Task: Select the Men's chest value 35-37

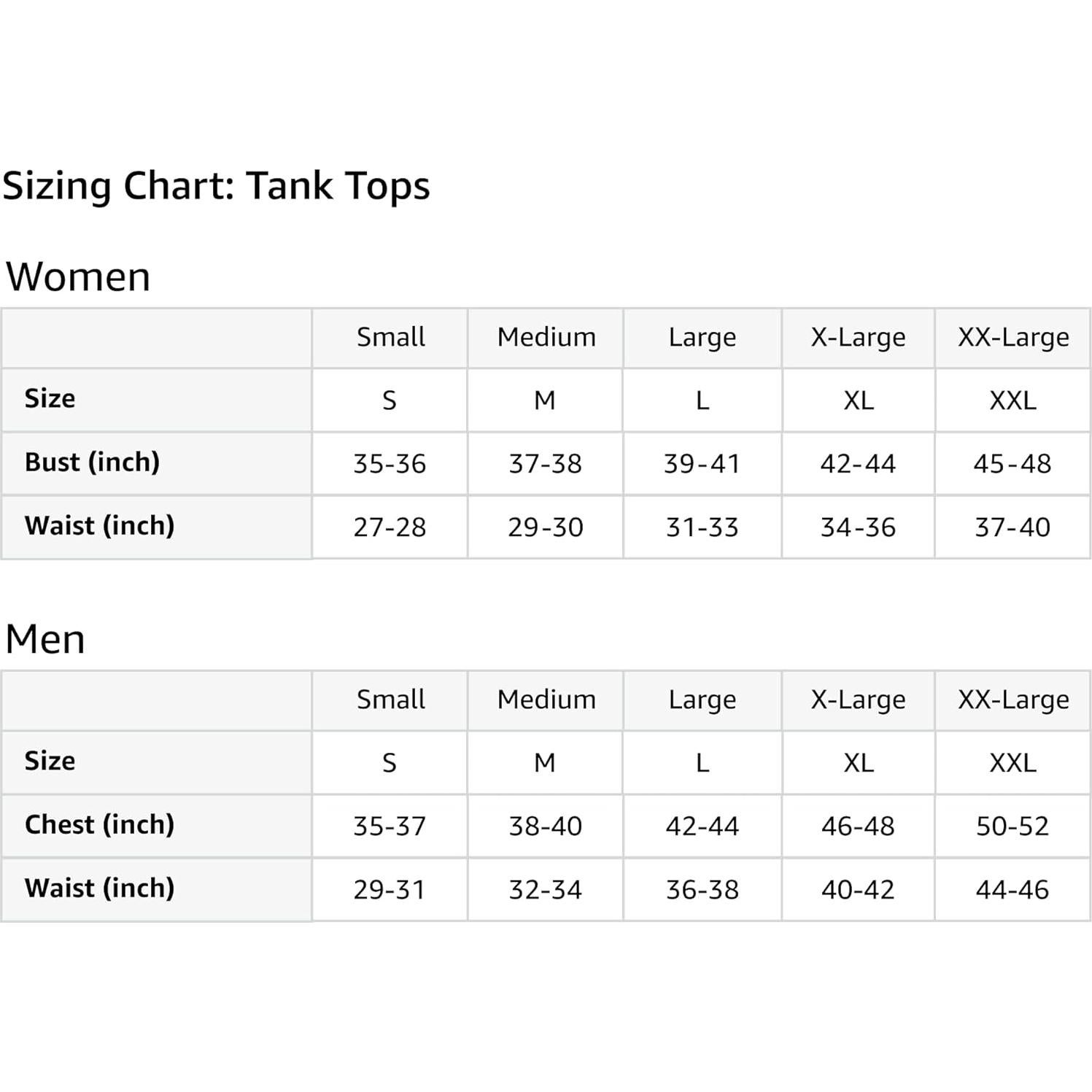Action: tap(390, 826)
